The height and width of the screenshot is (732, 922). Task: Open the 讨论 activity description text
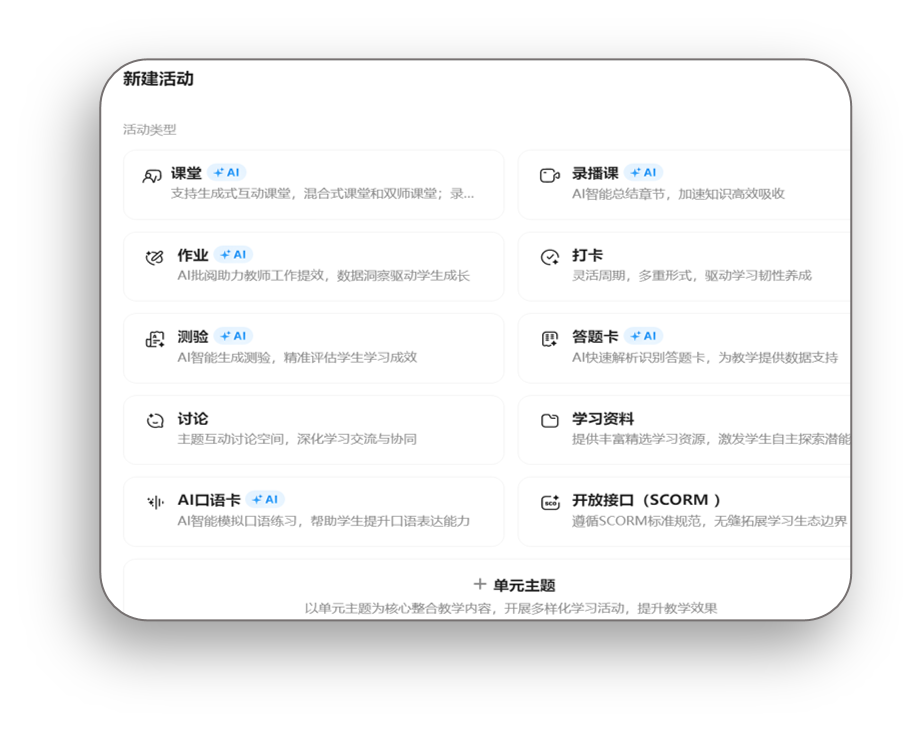297,439
